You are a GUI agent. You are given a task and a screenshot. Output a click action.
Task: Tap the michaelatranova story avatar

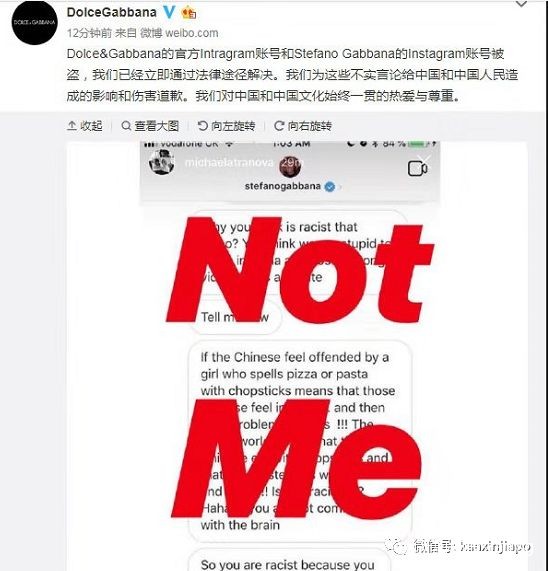[x=161, y=162]
